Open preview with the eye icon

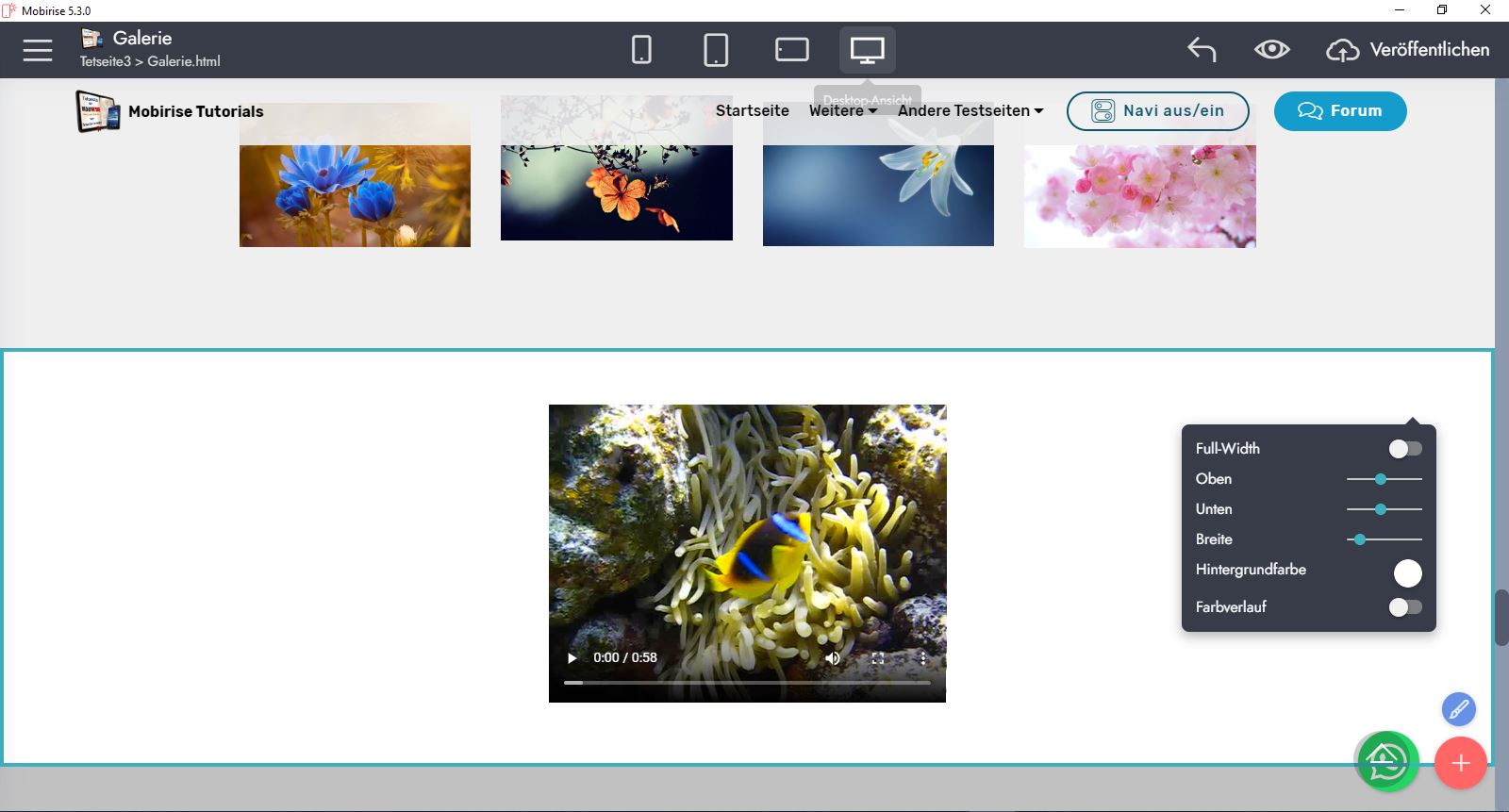pos(1271,50)
